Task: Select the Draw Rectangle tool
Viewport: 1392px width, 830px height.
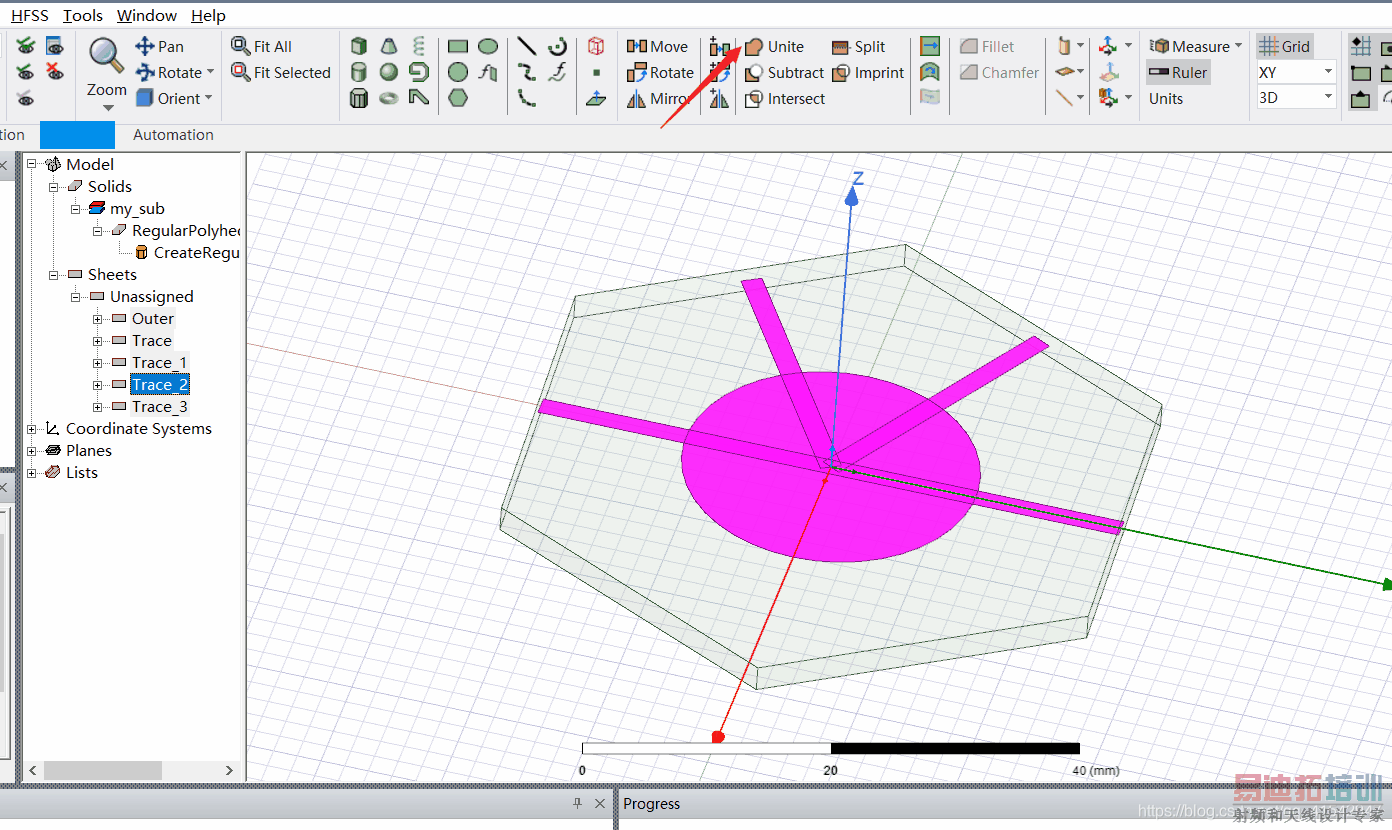Action: pos(458,47)
